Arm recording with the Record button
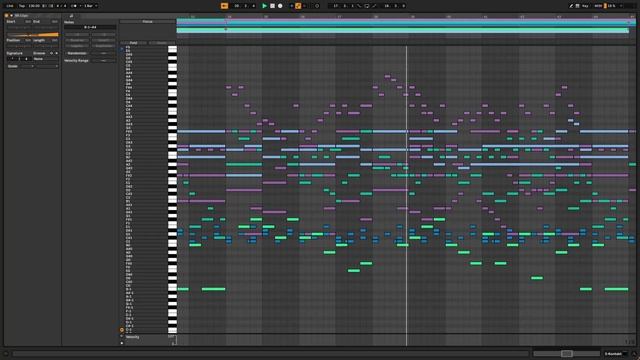 pos(280,6)
